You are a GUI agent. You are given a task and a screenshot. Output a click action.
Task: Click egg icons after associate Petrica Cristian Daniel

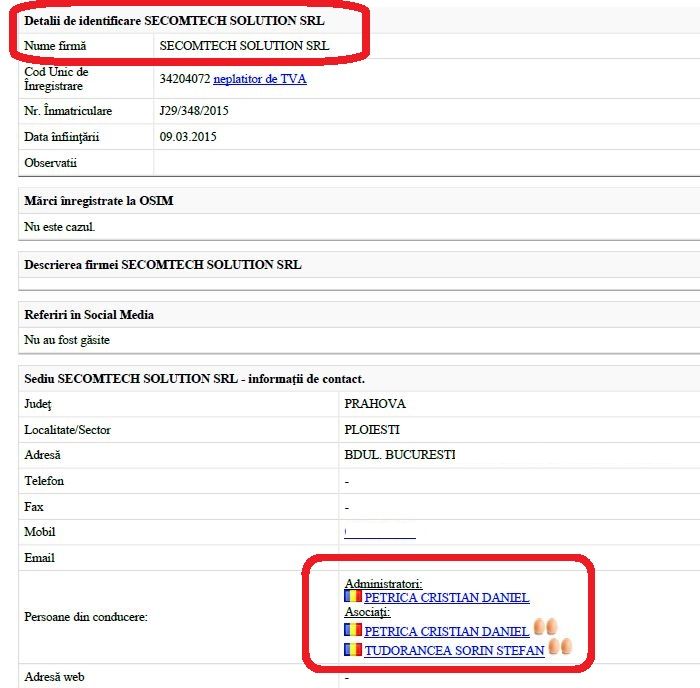coord(545,628)
